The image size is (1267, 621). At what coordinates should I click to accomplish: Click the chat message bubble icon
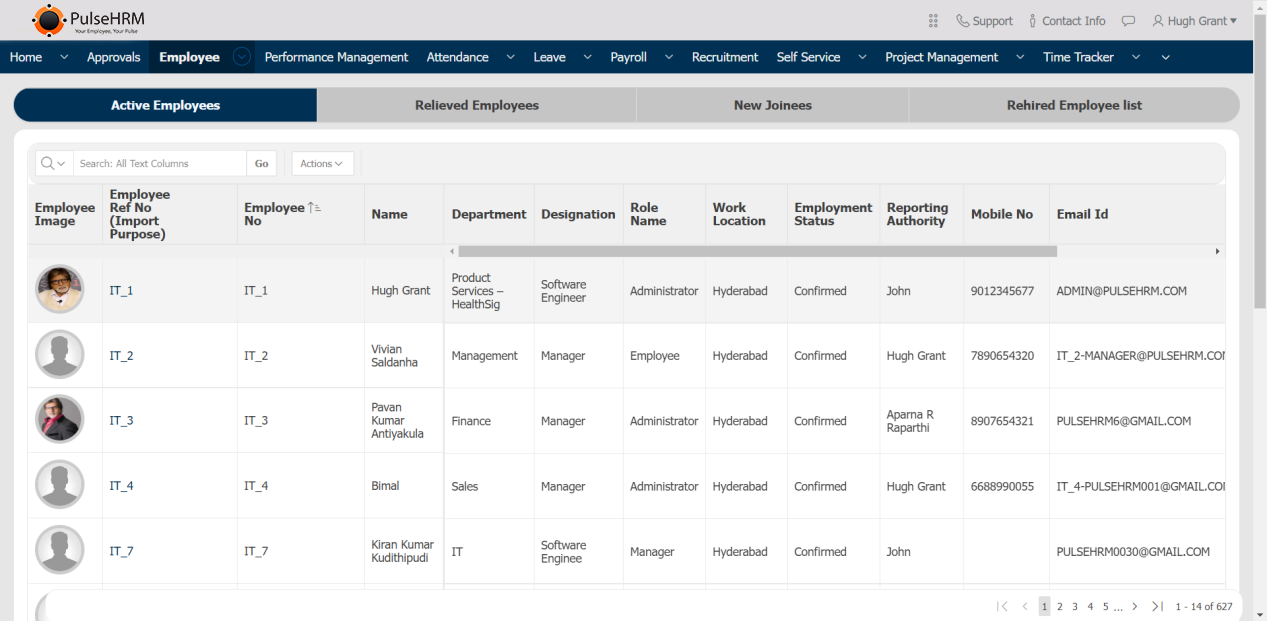[1128, 21]
